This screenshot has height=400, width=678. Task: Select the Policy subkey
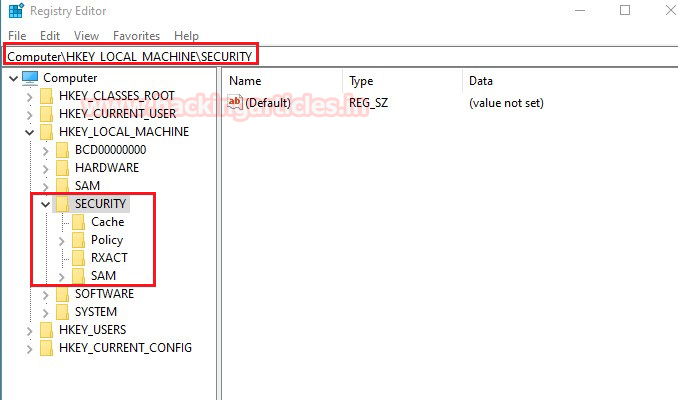pos(107,240)
